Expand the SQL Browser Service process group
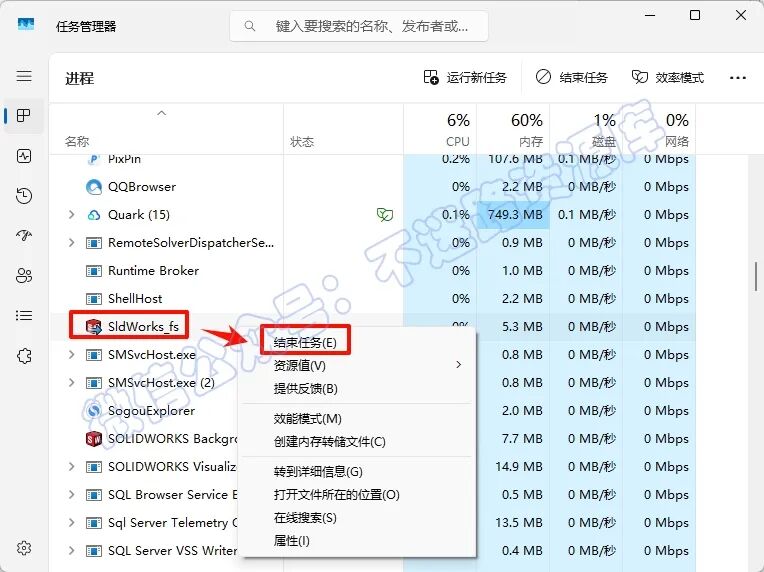The width and height of the screenshot is (764, 572). coord(72,495)
